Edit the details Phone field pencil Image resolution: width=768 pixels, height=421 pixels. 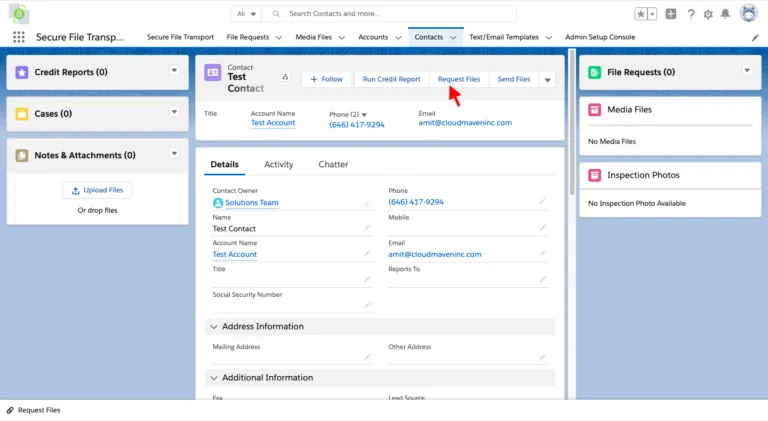tap(543, 201)
